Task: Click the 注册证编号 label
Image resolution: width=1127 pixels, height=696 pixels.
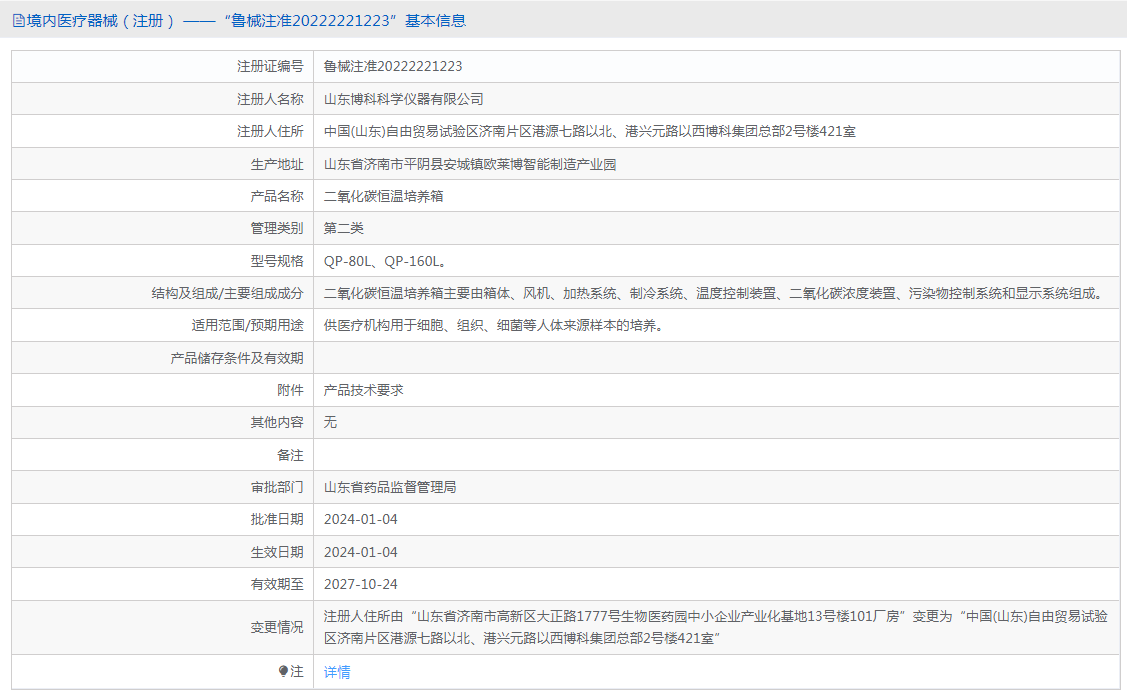Action: tap(270, 66)
